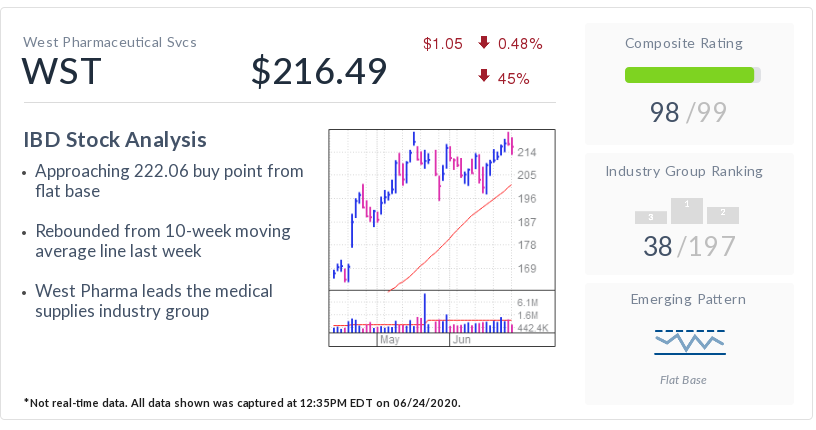Click the 98/99 composite rating score
Image resolution: width=816 pixels, height=430 pixels.
click(689, 112)
